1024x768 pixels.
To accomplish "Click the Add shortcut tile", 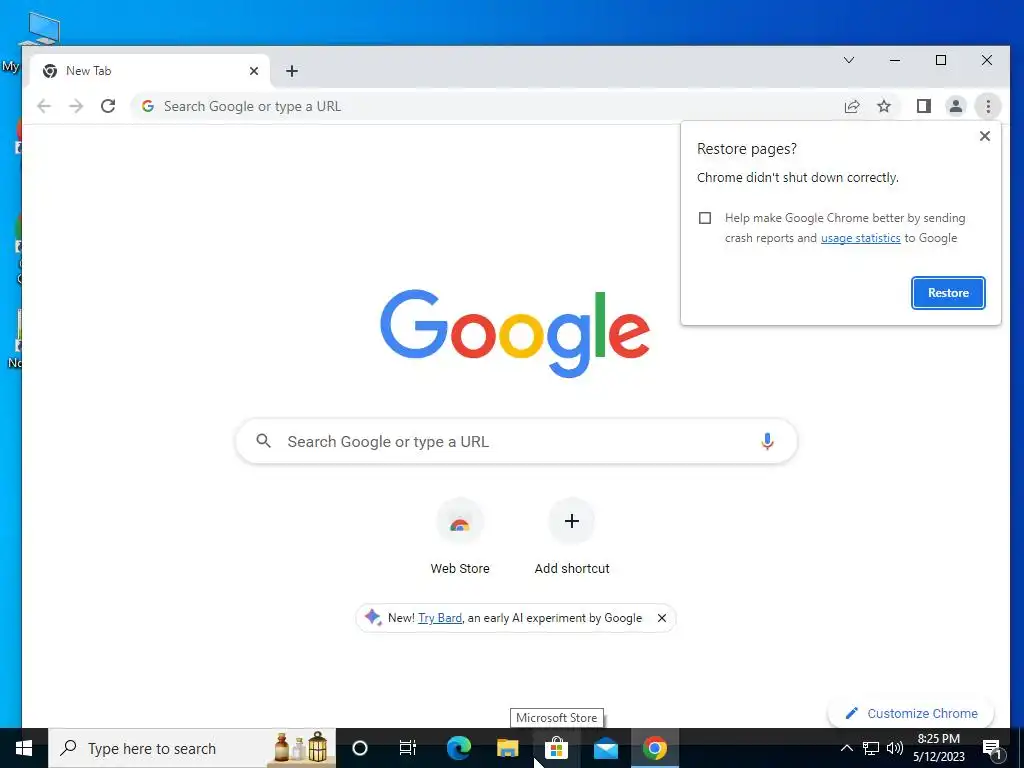I will click(x=572, y=537).
